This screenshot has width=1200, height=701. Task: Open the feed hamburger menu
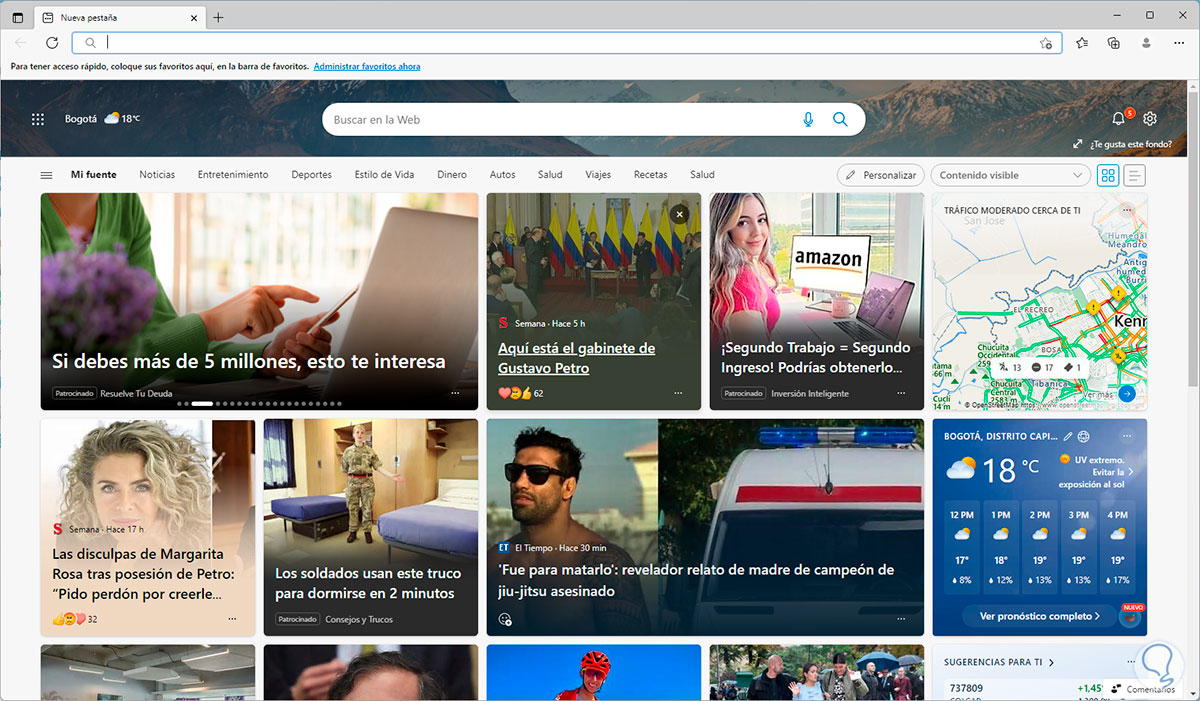(46, 175)
